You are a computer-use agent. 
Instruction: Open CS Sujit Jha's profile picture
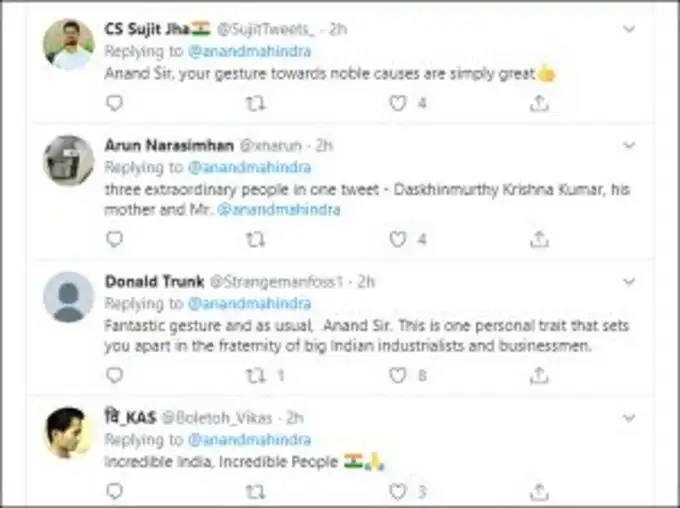coord(69,44)
